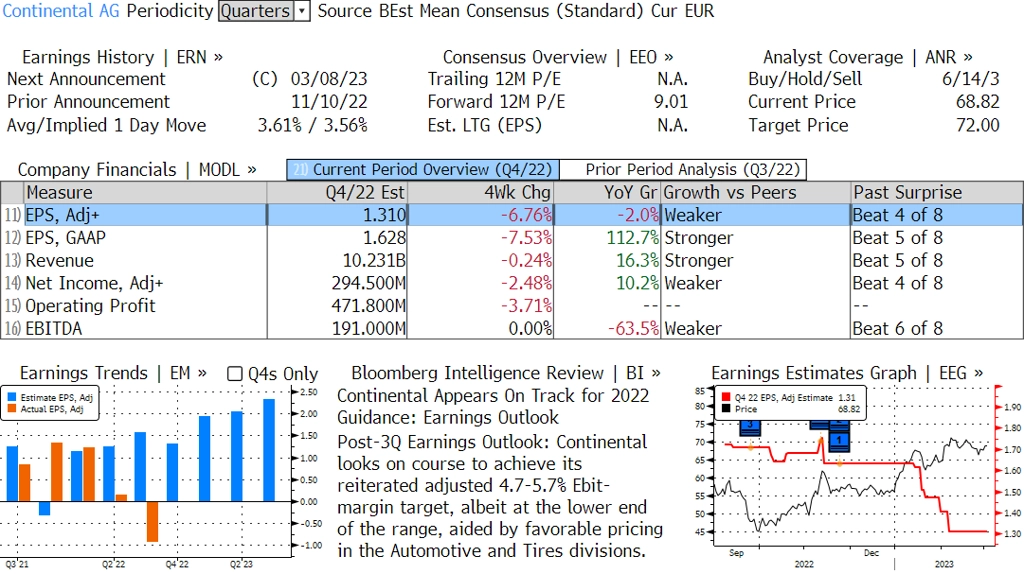Click the YoY Gr column header
Image resolution: width=1024 pixels, height=574 pixels.
pos(607,193)
